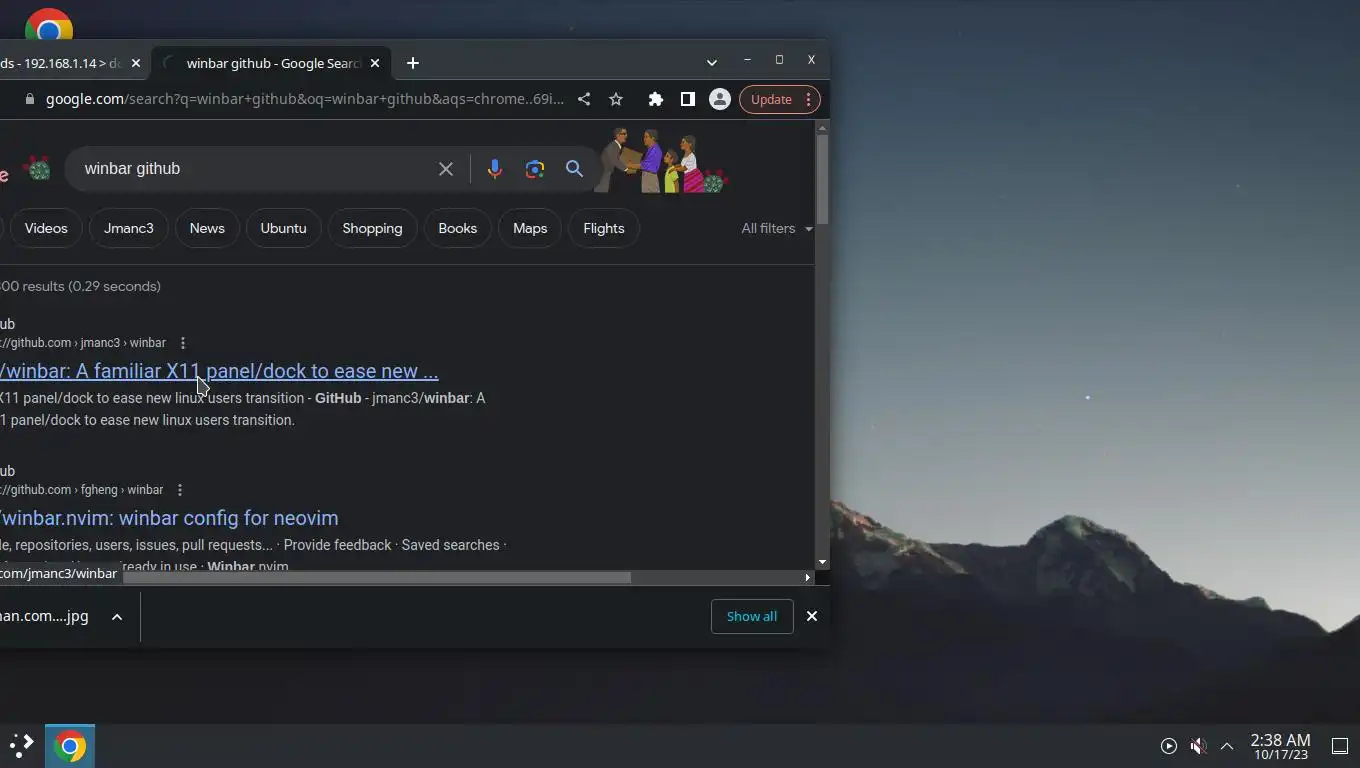Click the show desktop icon

coord(1340,746)
